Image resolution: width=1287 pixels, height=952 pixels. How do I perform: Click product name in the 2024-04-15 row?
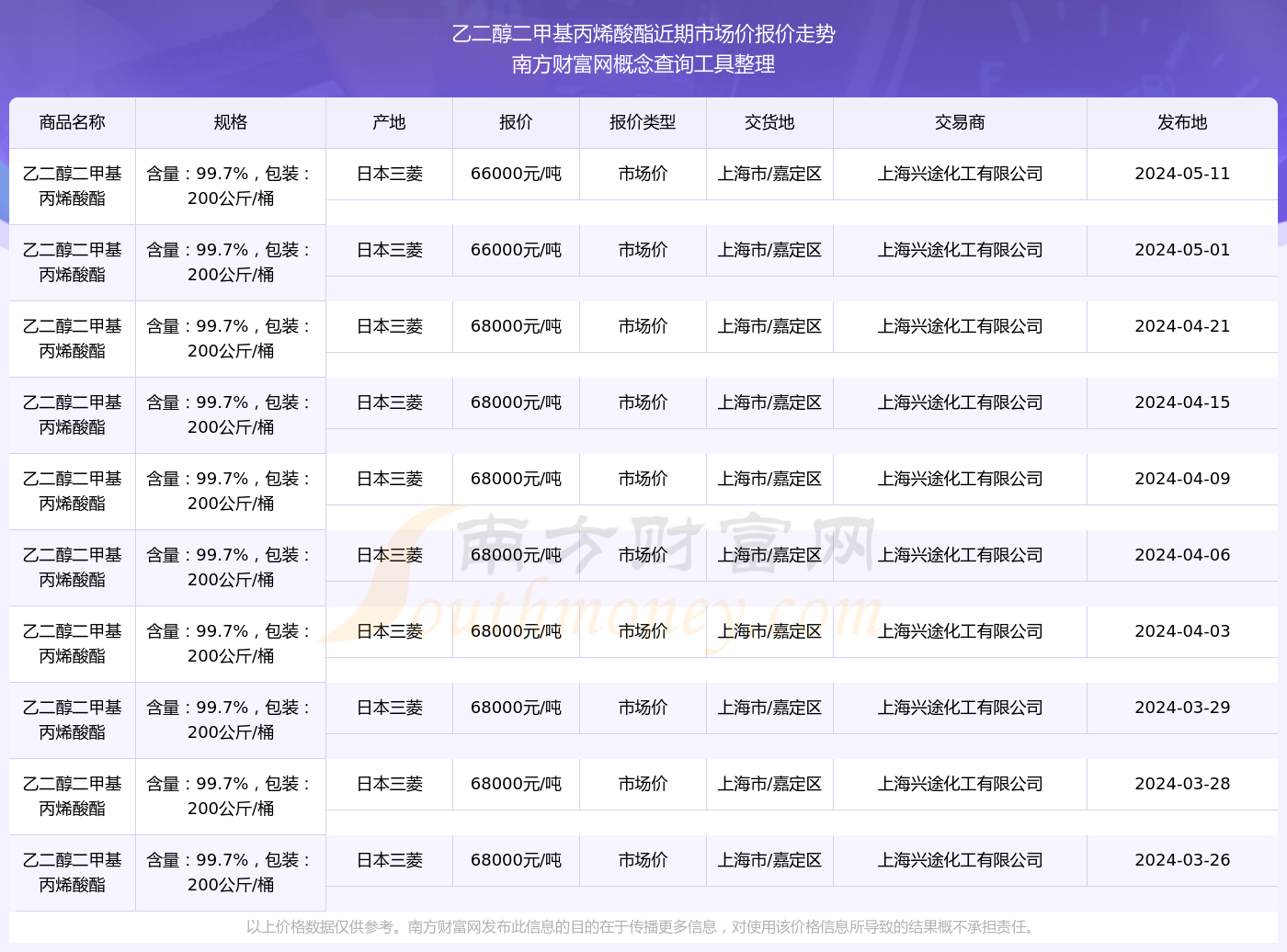[x=73, y=414]
